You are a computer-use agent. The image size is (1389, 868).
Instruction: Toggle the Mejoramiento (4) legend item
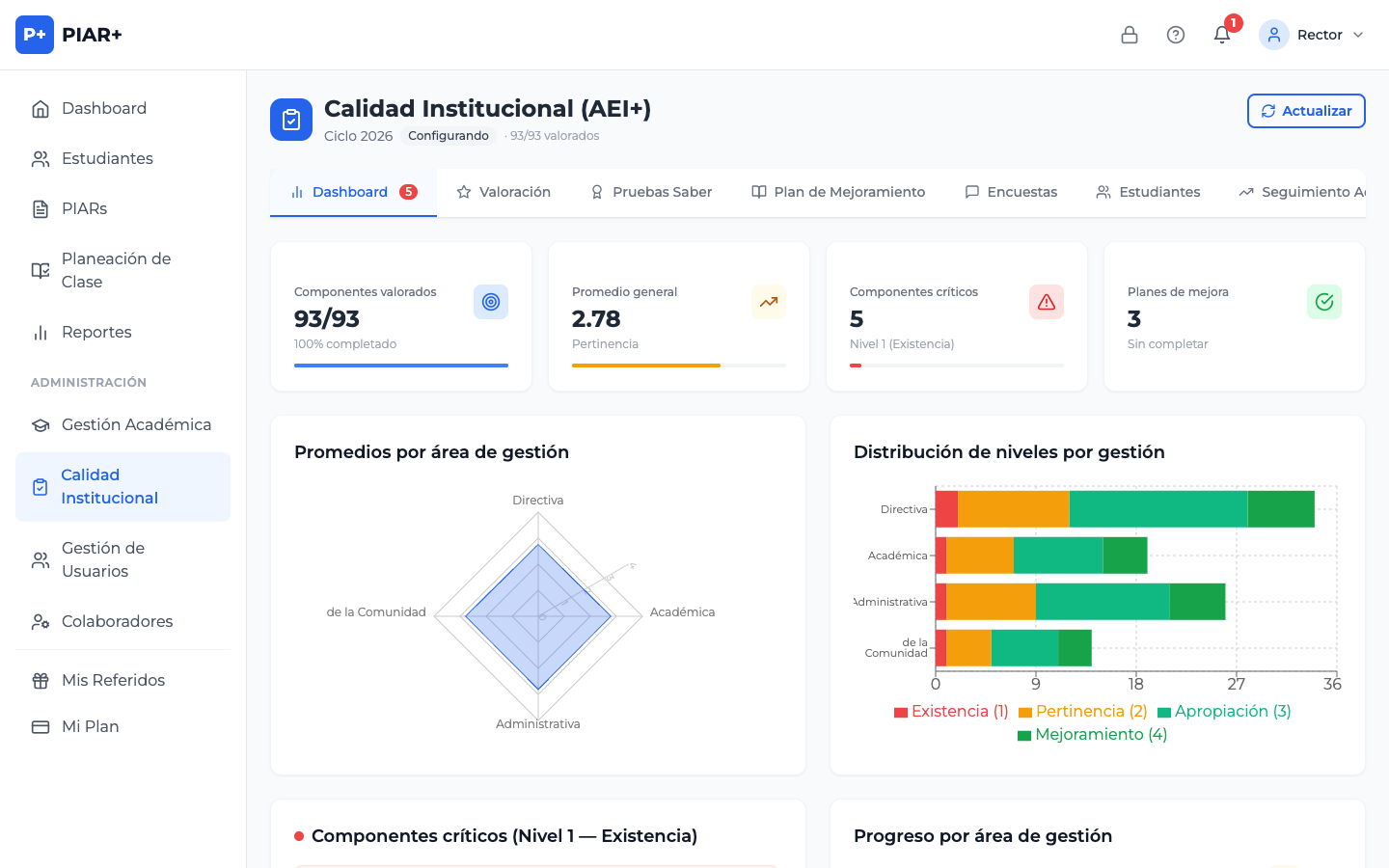pos(1093,734)
